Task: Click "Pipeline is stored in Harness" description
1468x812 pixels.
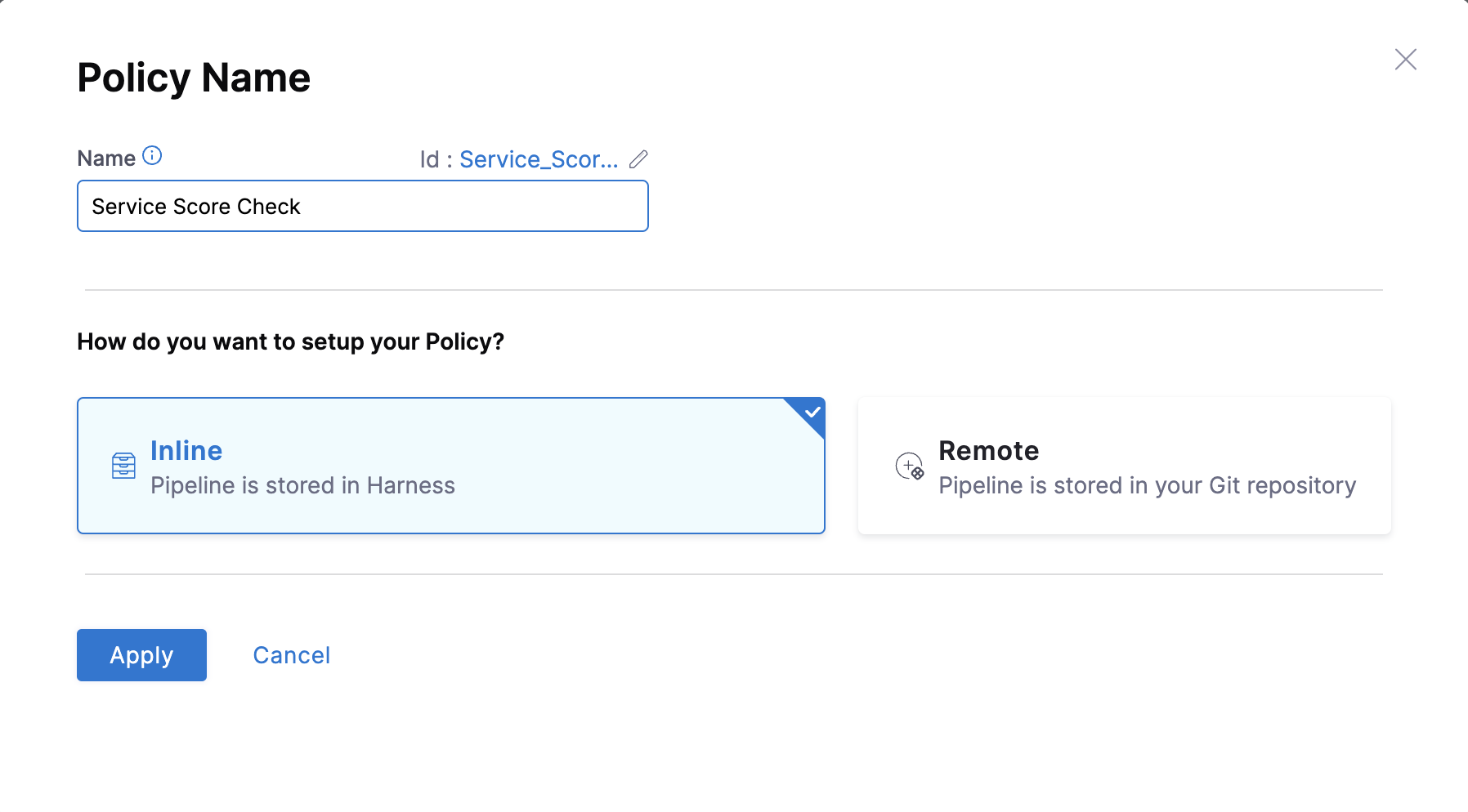Action: pyautogui.click(x=302, y=486)
